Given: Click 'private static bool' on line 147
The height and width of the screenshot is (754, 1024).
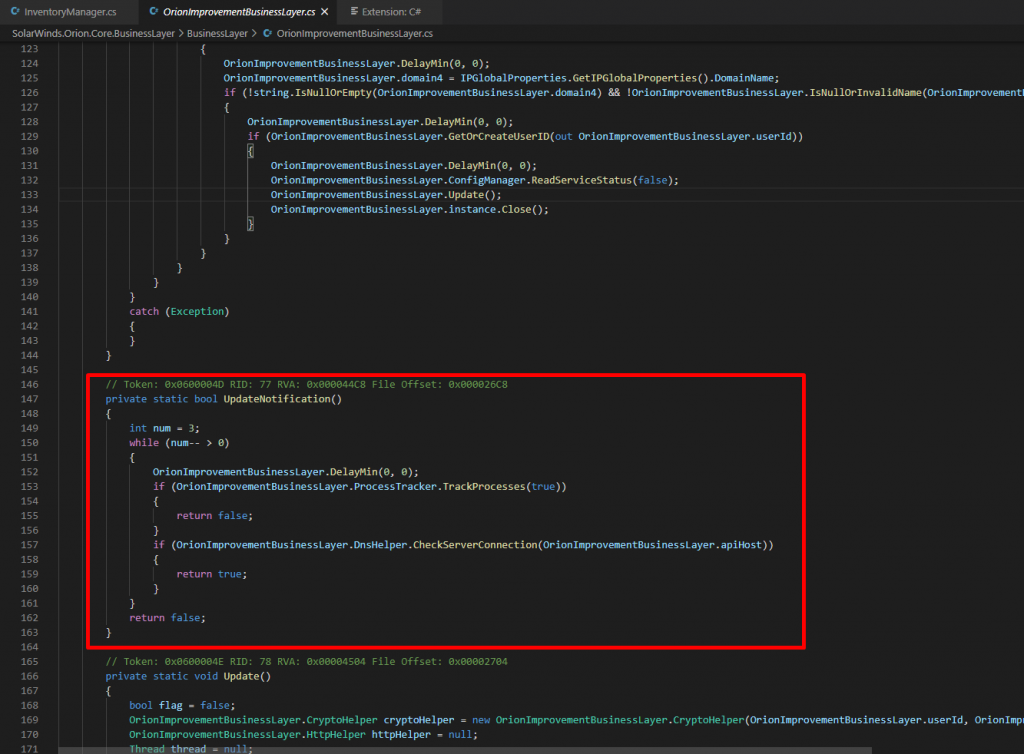Looking at the screenshot, I should 161,399.
